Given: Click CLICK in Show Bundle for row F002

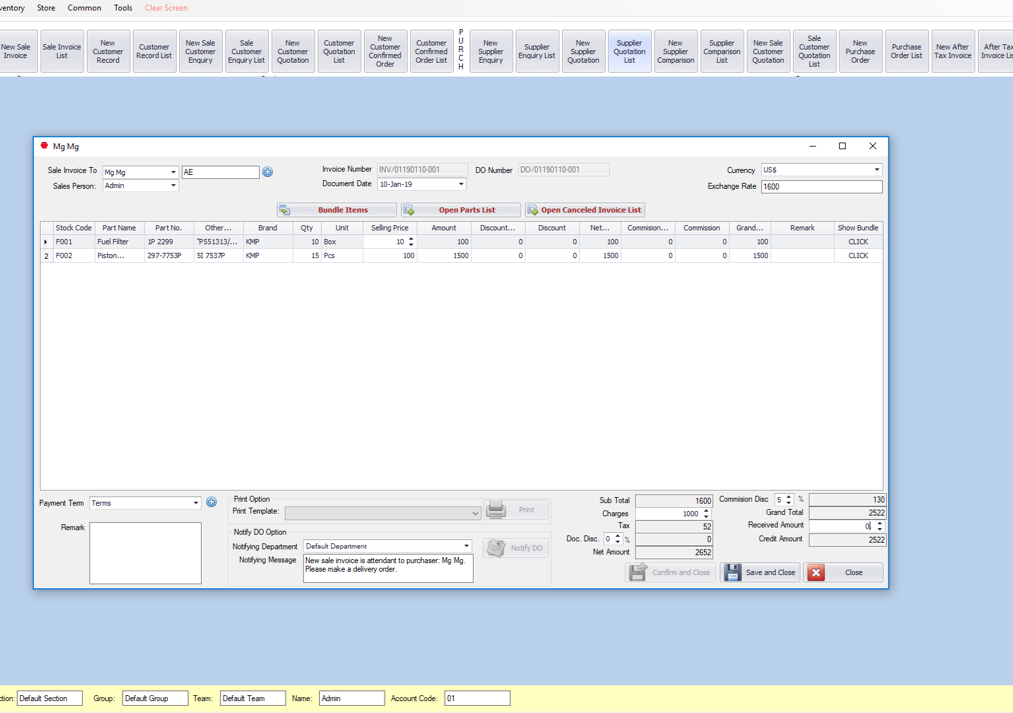Looking at the screenshot, I should click(858, 256).
